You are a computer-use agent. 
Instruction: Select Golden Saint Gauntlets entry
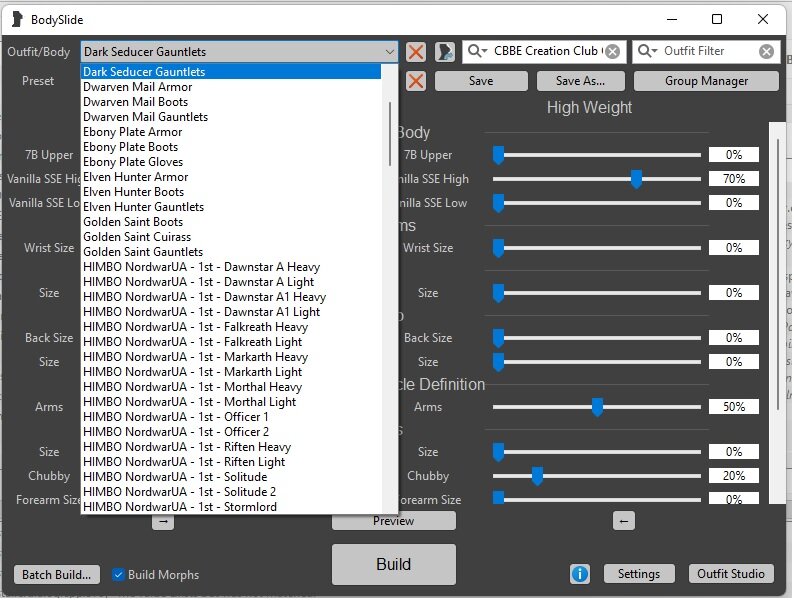(231, 252)
